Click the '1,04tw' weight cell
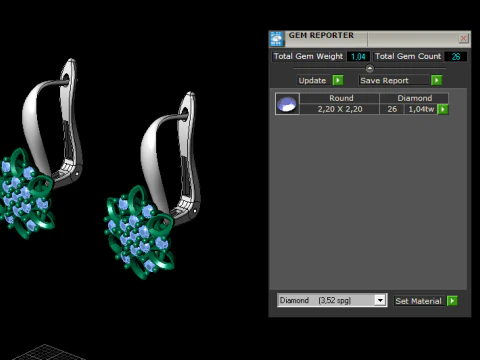 [x=421, y=109]
